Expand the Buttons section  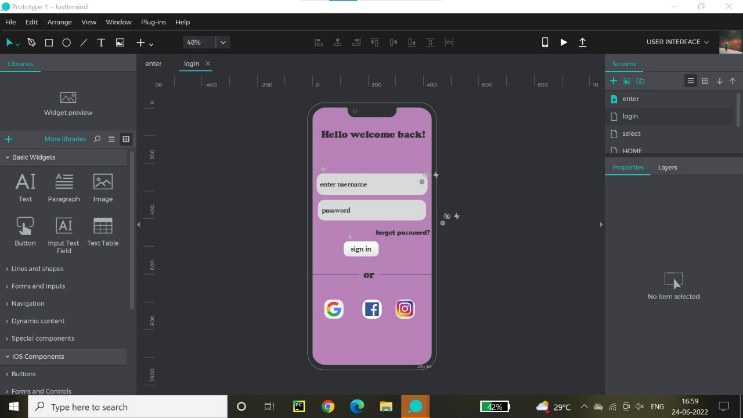[21, 373]
